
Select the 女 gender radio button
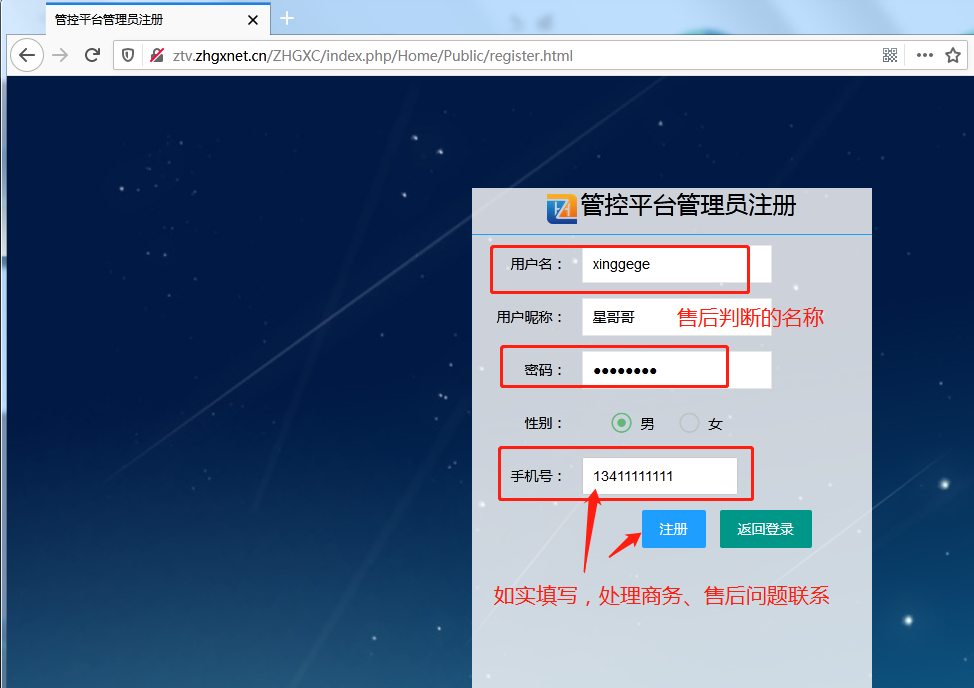pyautogui.click(x=689, y=423)
